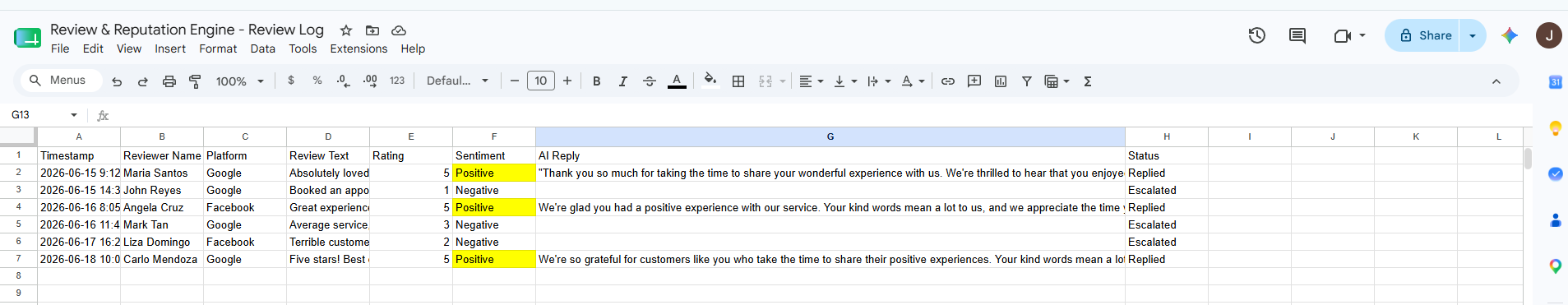This screenshot has width=1568, height=305.
Task: Click the Share button
Action: (x=1423, y=35)
